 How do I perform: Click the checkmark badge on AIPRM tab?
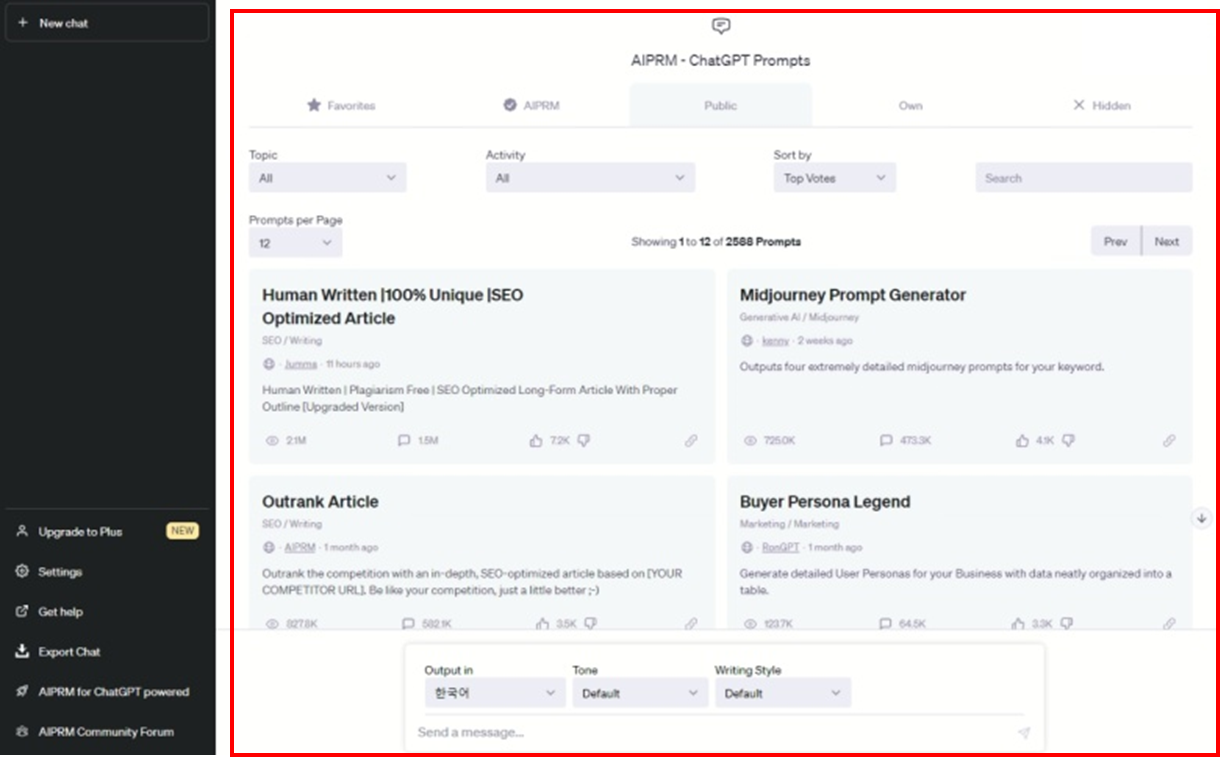click(510, 105)
